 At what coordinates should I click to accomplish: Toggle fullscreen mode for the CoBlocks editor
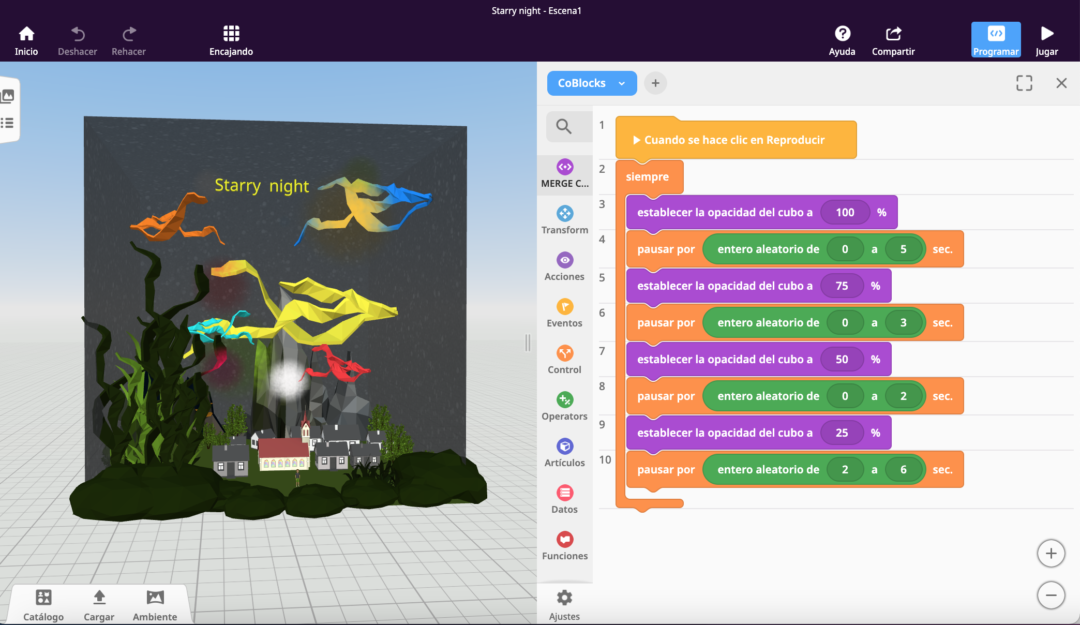click(1023, 83)
